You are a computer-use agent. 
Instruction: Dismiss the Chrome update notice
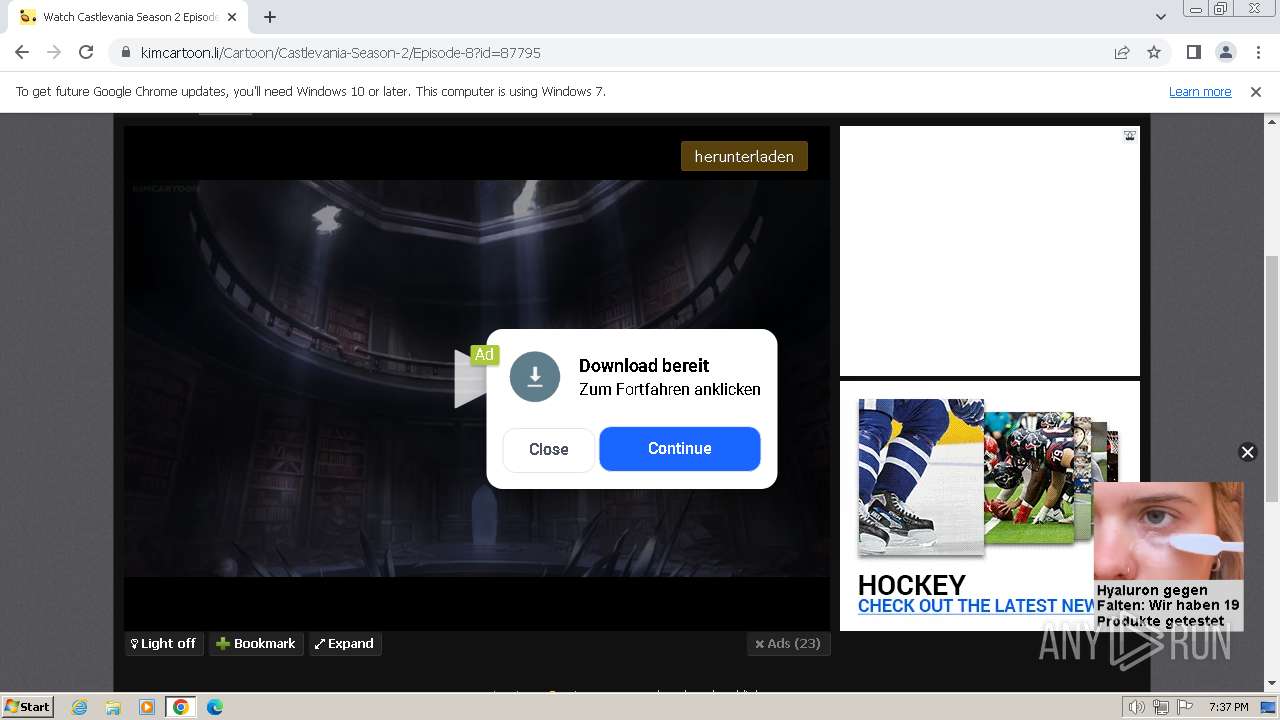(x=1256, y=91)
